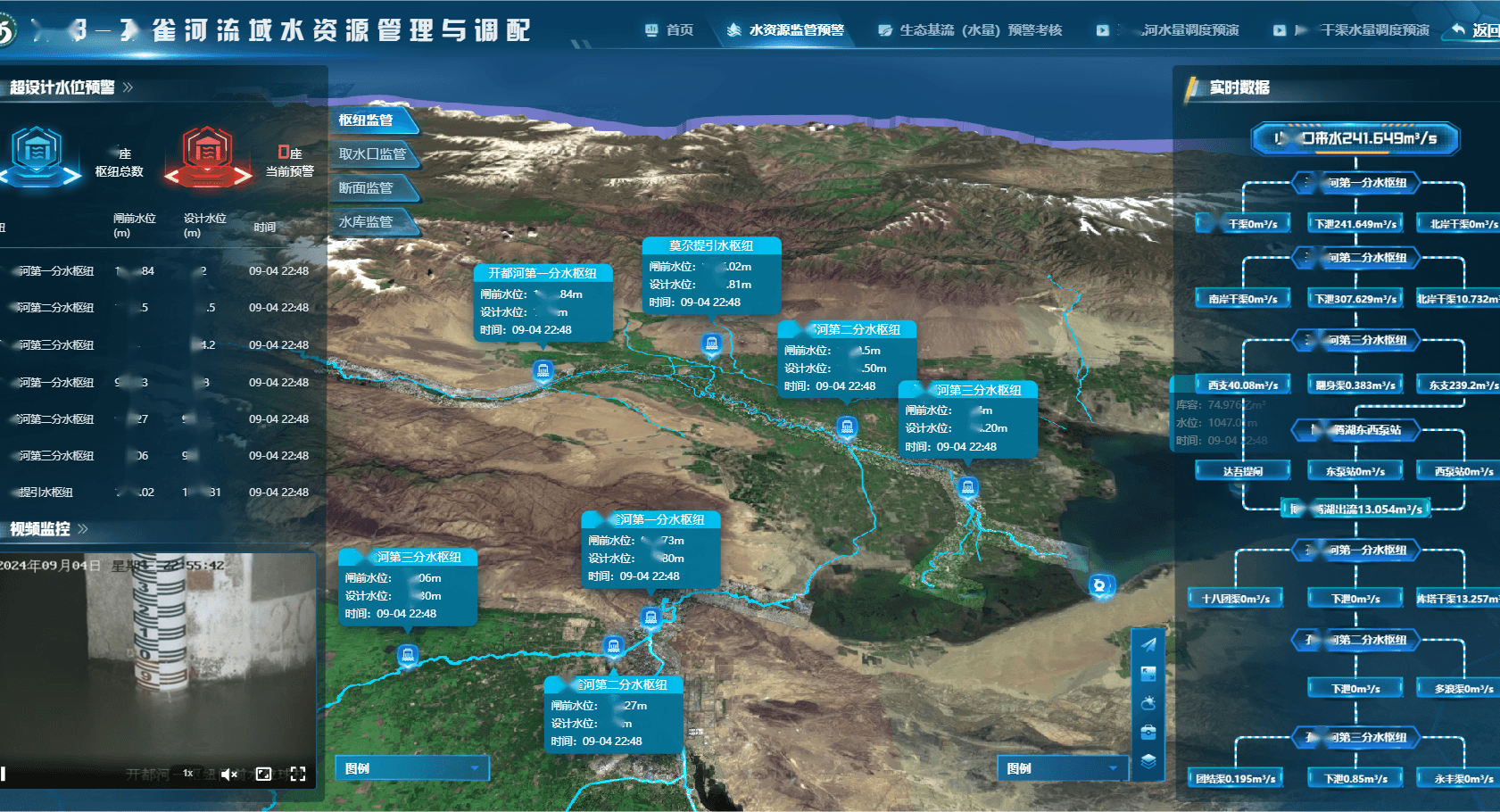Open the weather cloud icon

(x=1148, y=703)
